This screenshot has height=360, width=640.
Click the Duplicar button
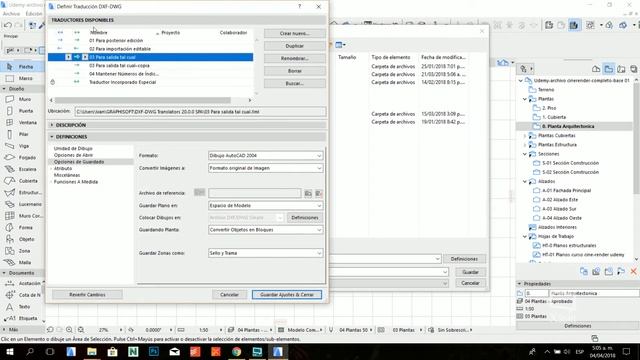[x=295, y=46]
